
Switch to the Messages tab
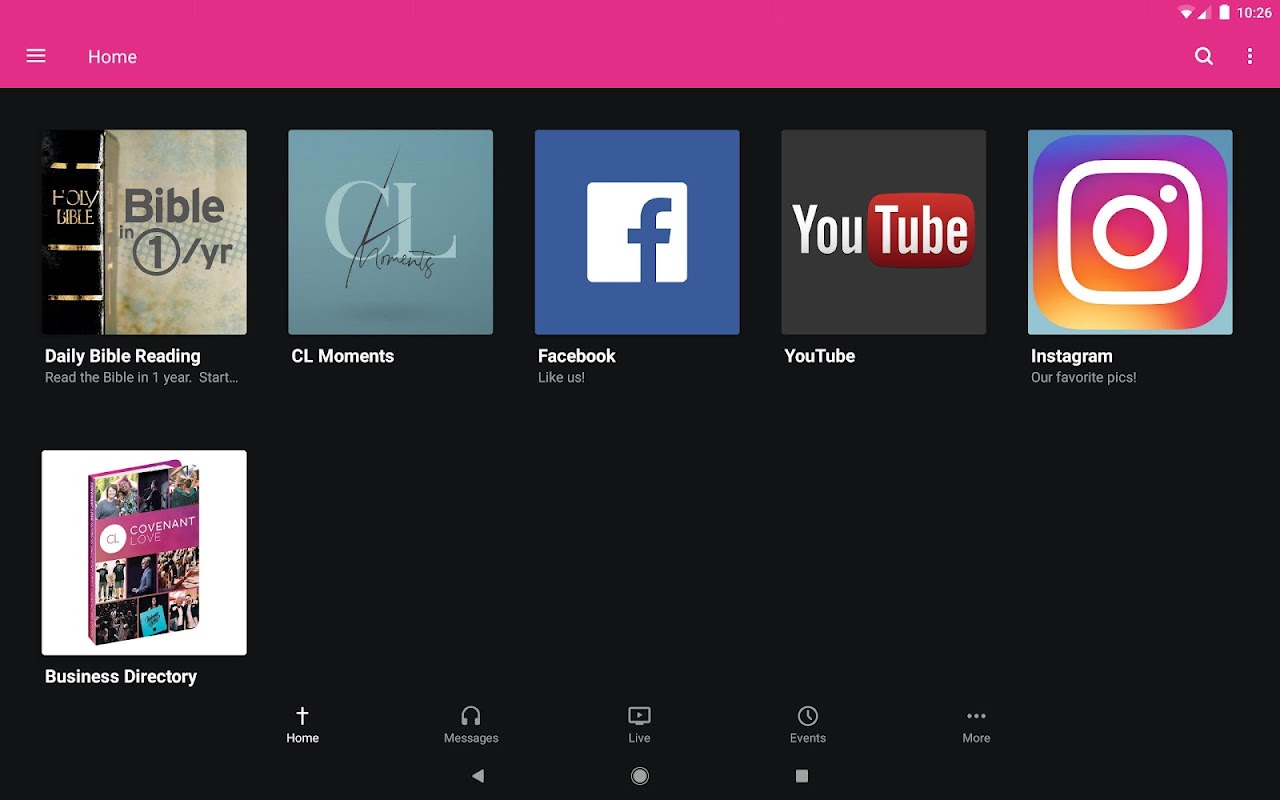(471, 726)
